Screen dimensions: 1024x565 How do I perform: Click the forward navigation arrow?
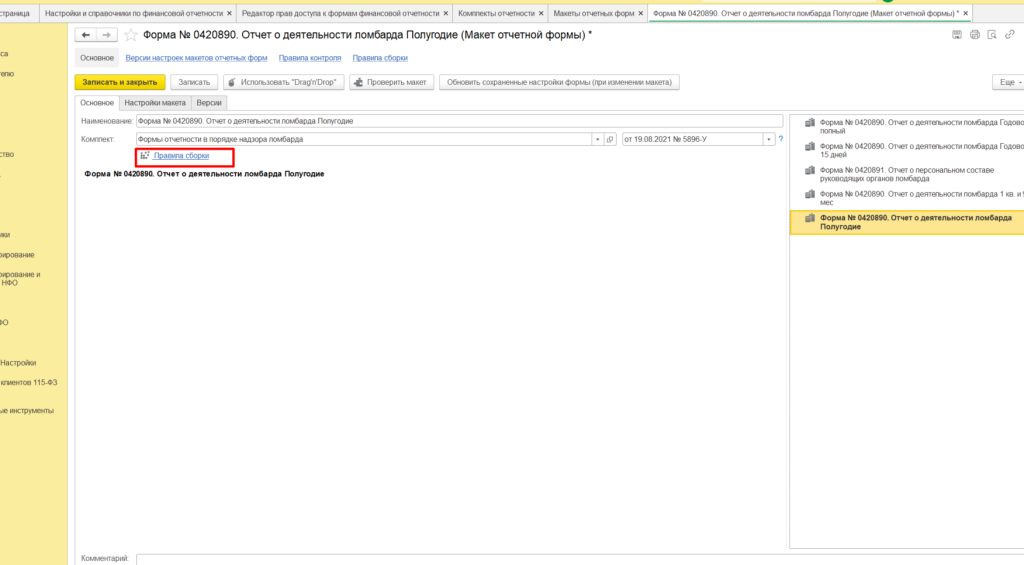(x=106, y=35)
